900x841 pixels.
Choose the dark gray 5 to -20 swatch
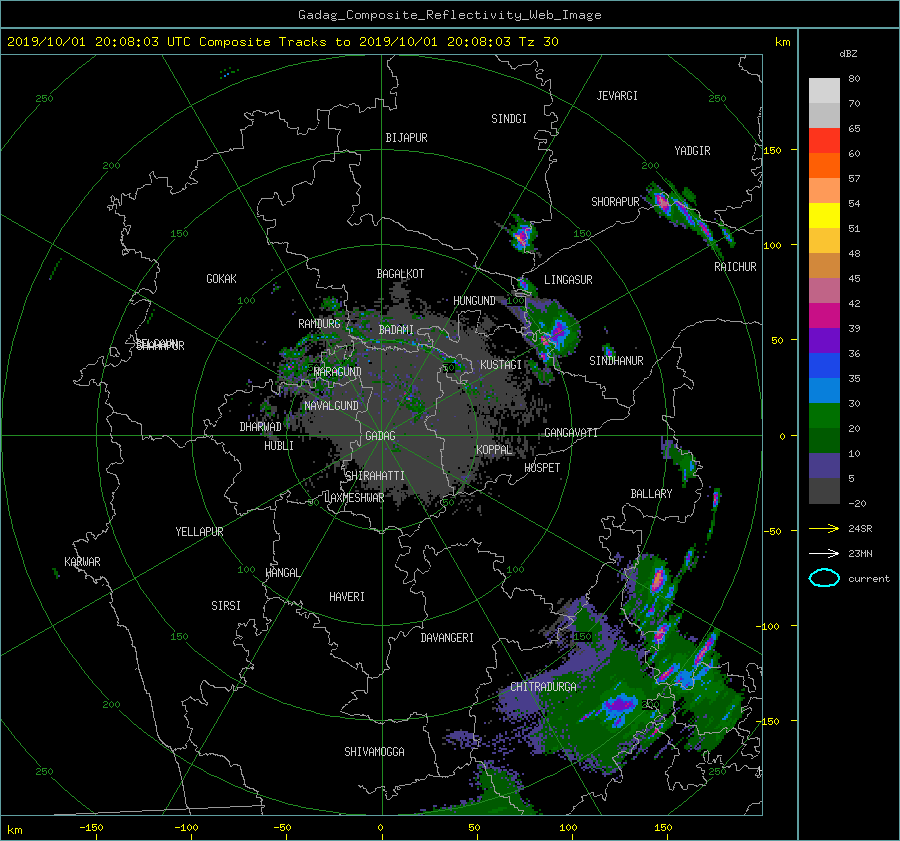coord(824,491)
